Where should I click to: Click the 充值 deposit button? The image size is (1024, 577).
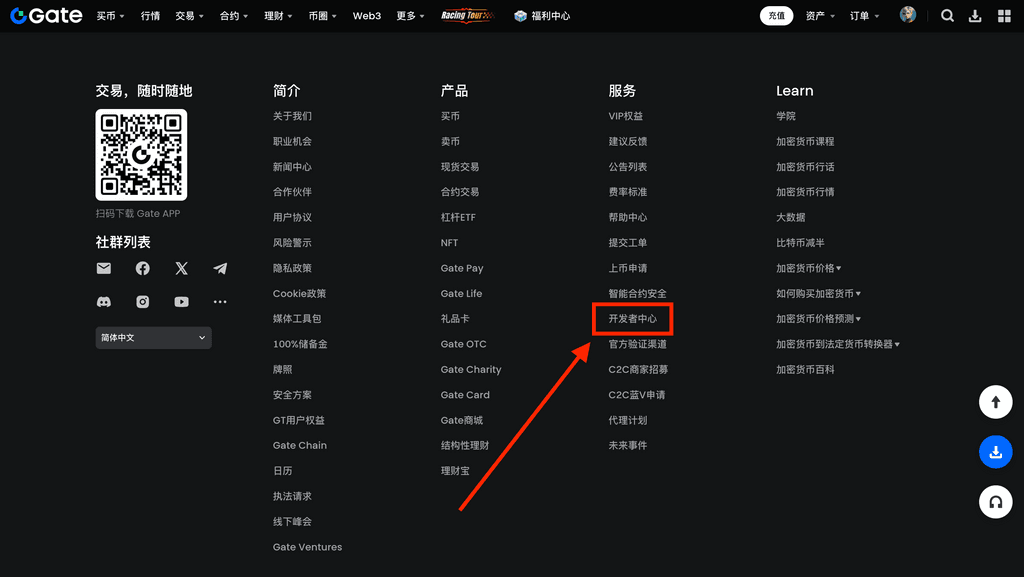click(776, 16)
